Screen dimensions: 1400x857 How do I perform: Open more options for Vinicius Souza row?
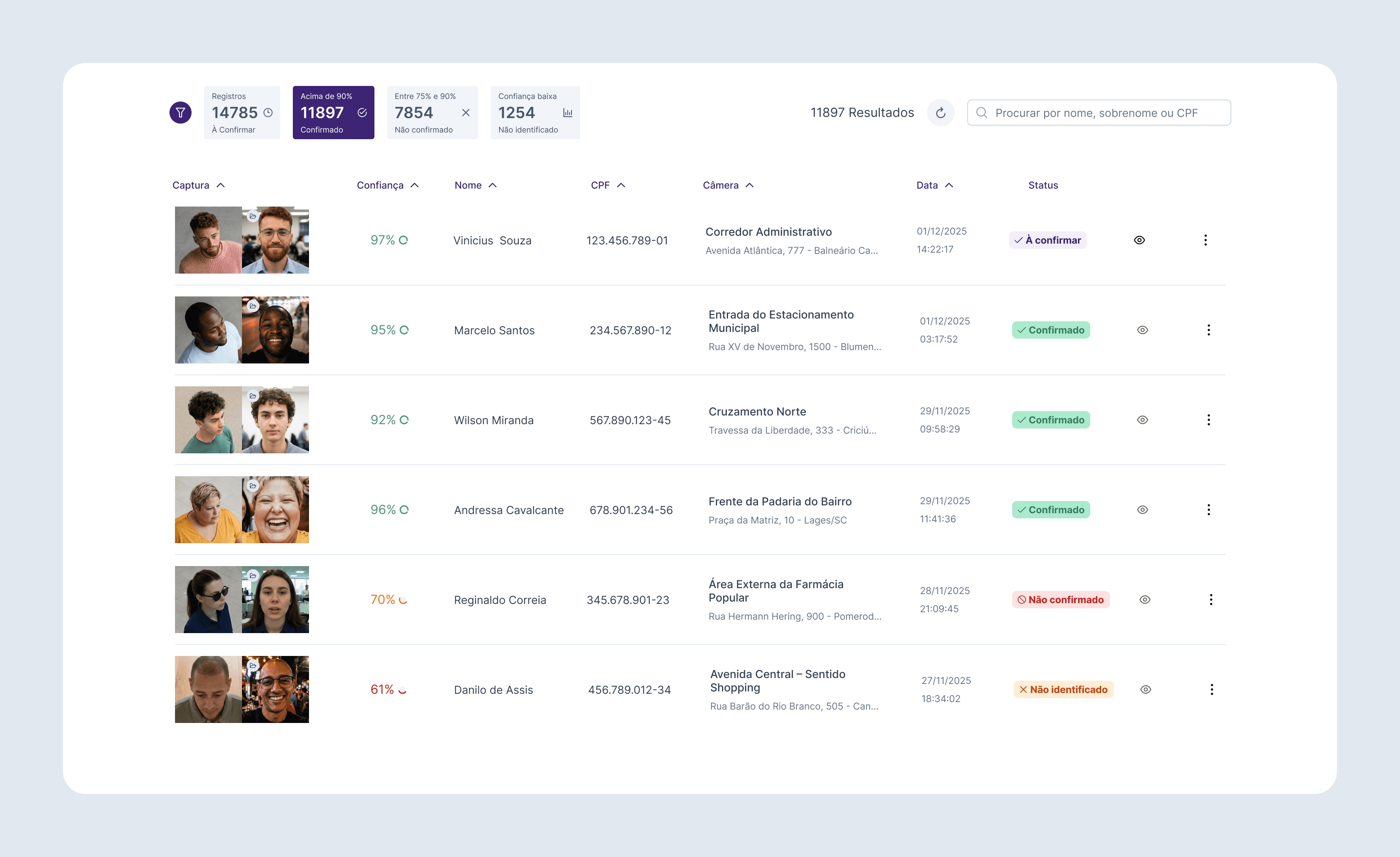(x=1205, y=240)
